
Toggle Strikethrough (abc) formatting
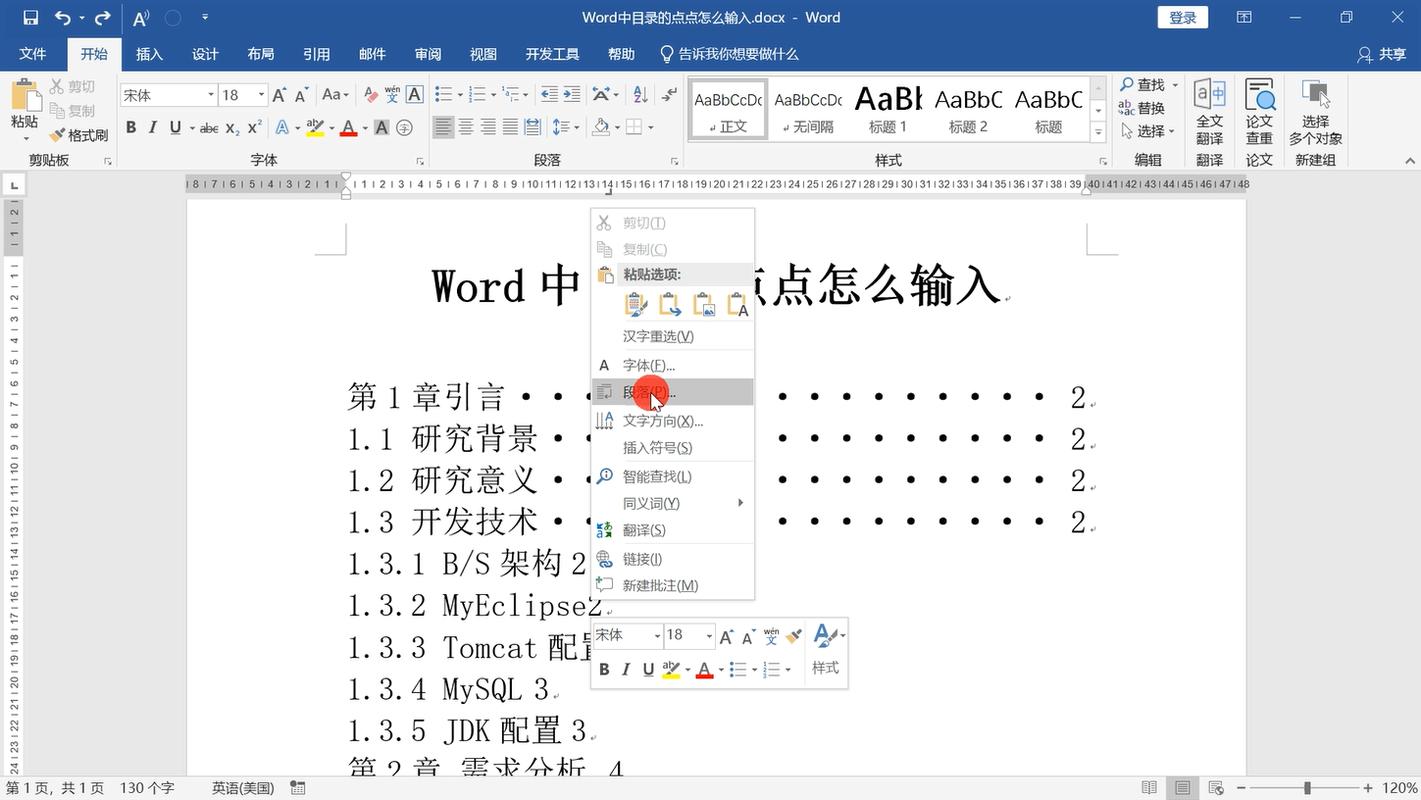(x=209, y=128)
